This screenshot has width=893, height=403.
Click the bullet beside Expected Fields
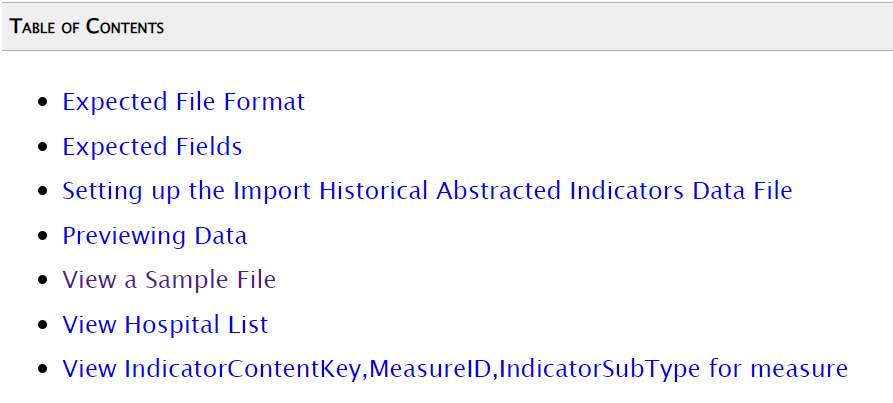coord(42,147)
